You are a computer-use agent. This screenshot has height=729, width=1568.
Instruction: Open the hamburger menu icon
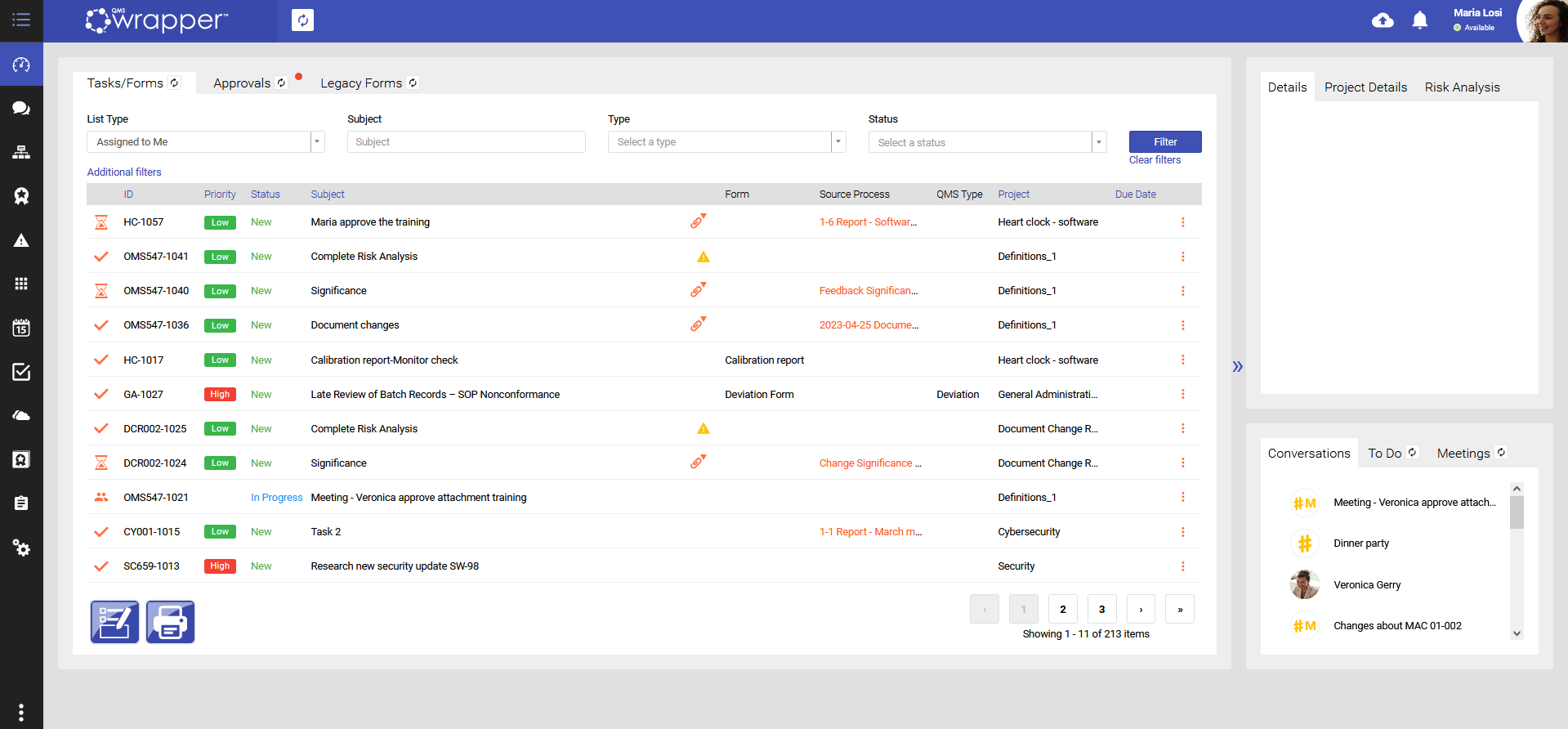tap(21, 19)
